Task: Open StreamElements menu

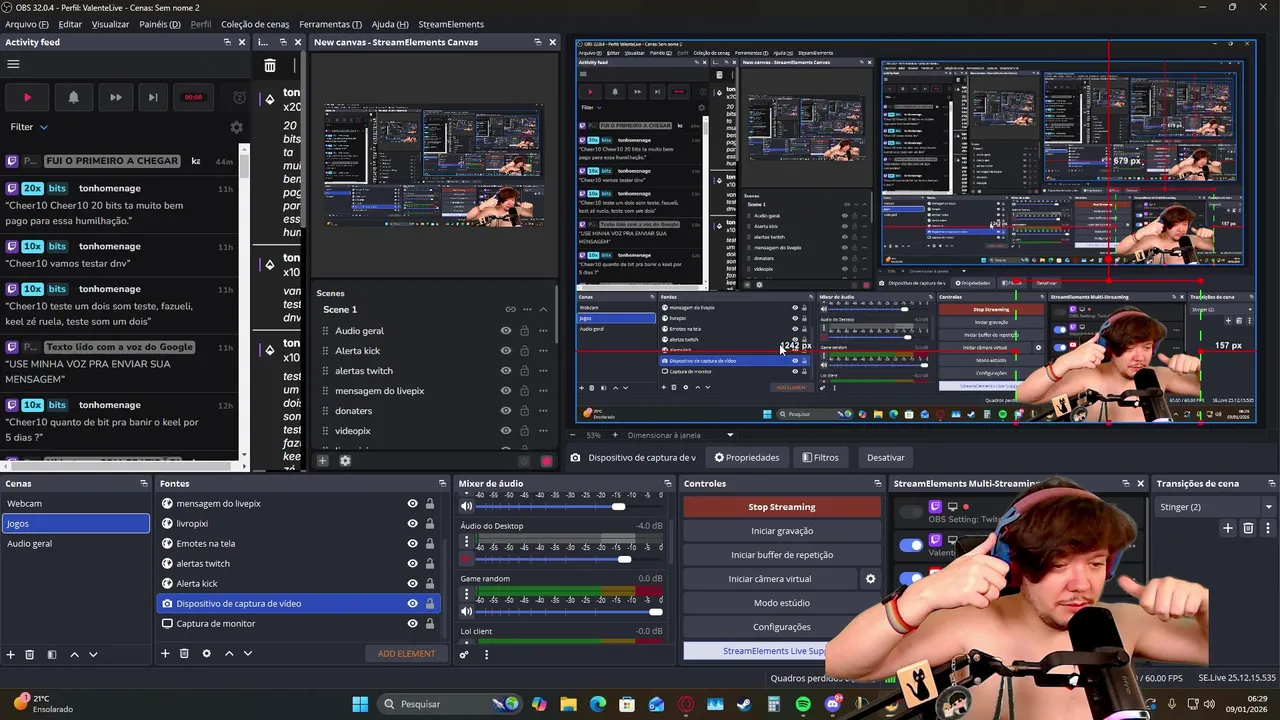Action: click(x=451, y=24)
